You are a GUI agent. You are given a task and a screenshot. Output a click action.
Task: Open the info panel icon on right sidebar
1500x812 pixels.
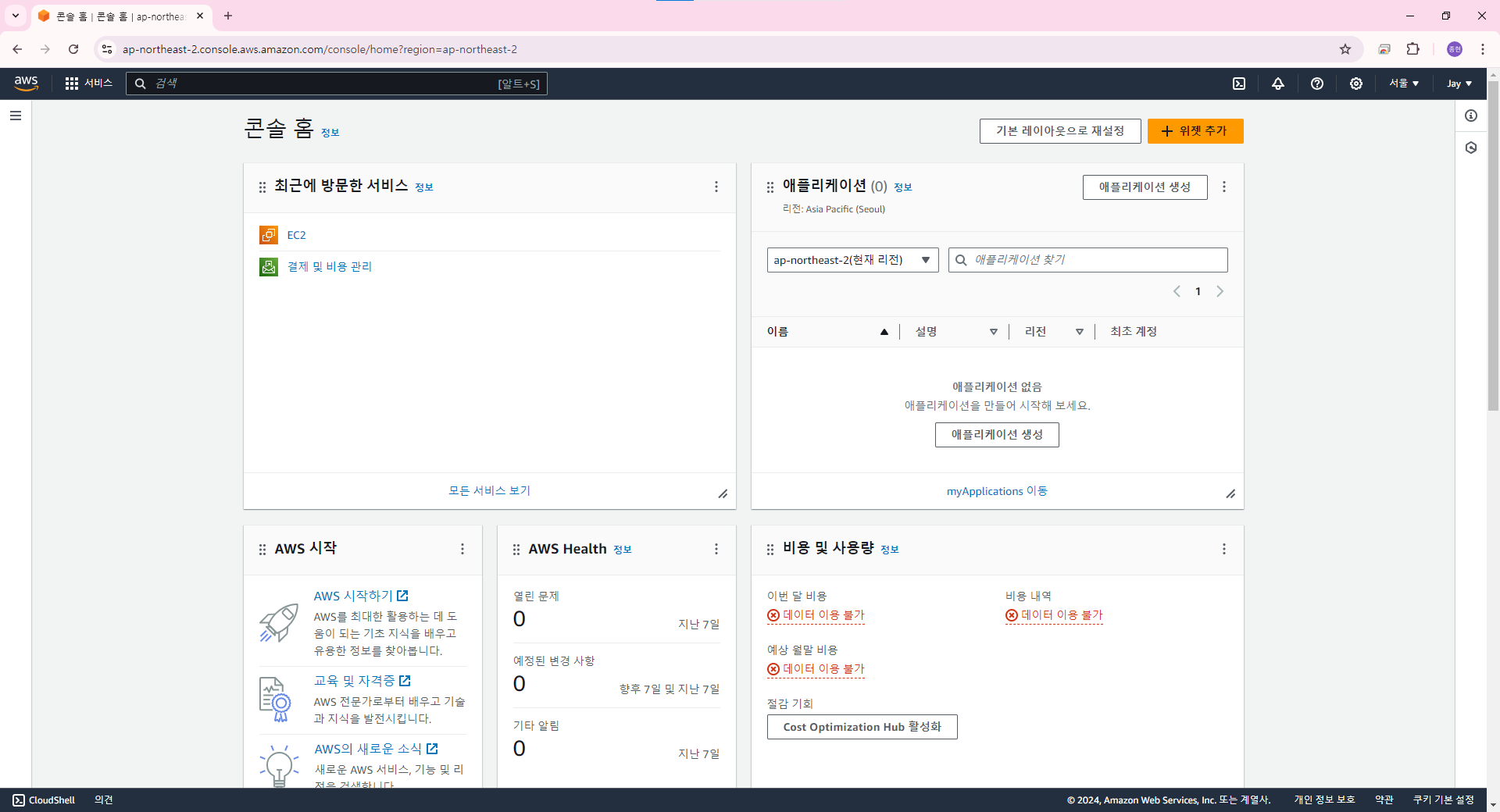(1471, 116)
